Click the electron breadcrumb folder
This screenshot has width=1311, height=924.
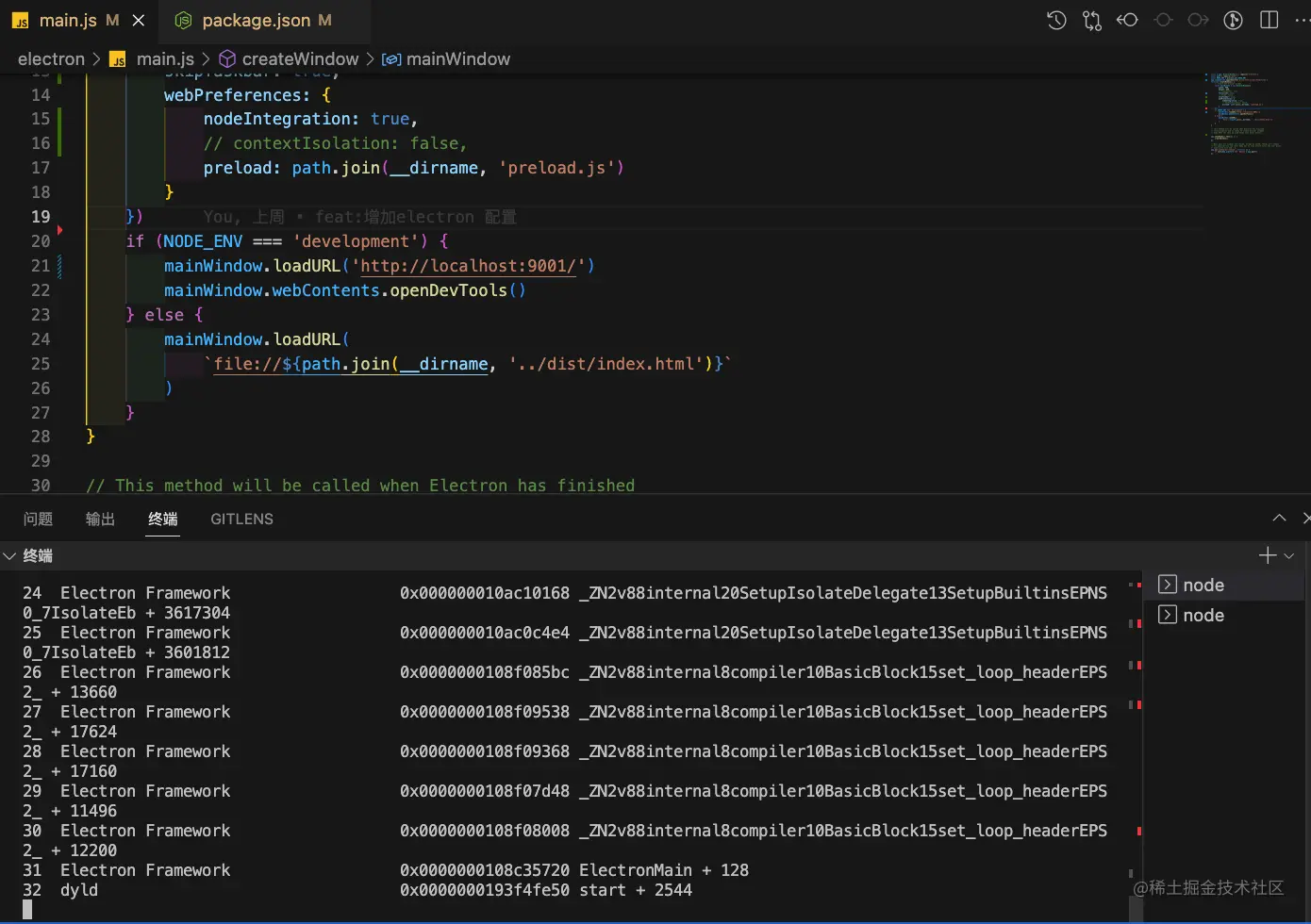point(51,58)
